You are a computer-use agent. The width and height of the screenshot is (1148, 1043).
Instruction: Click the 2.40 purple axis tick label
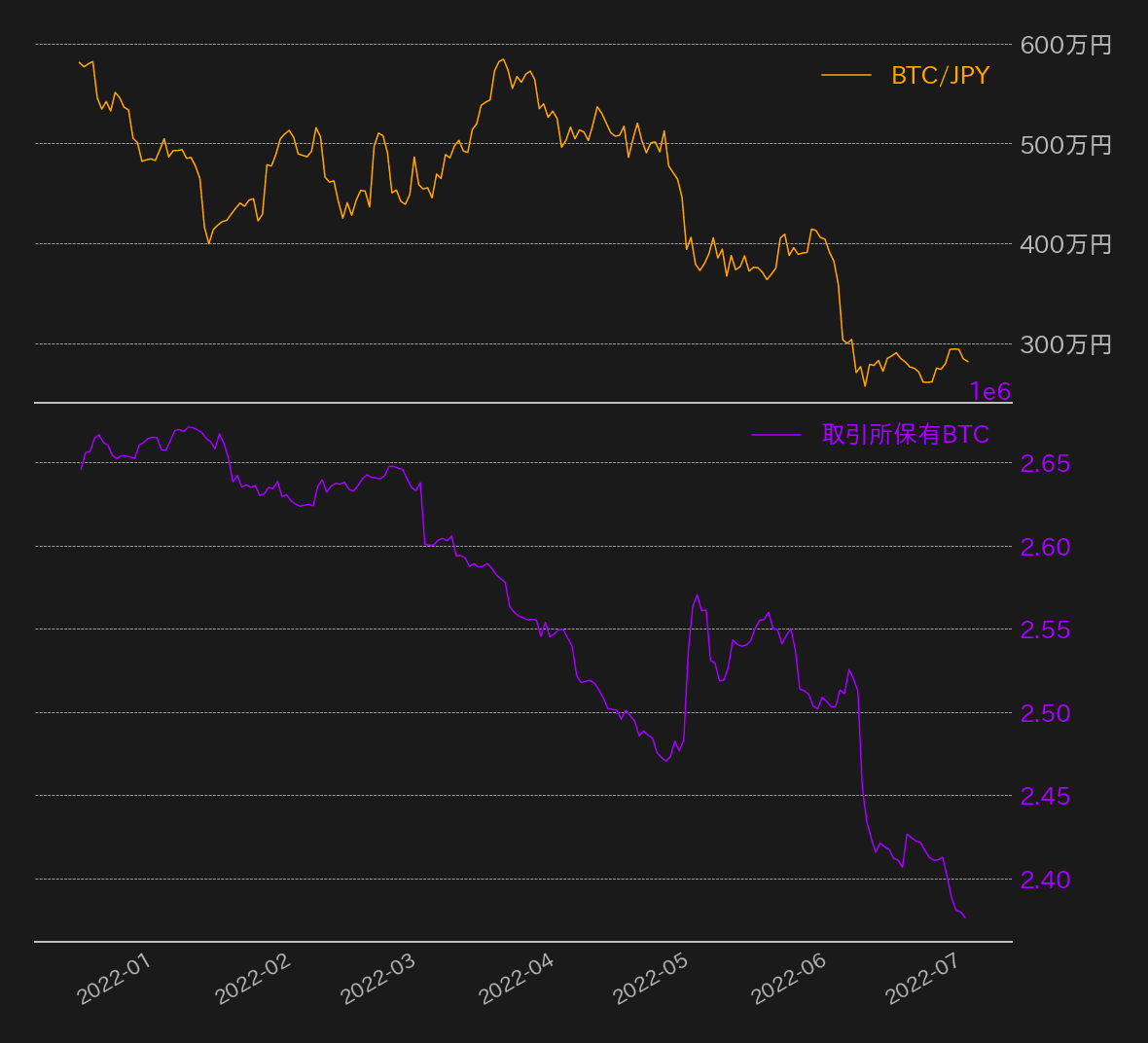click(1045, 880)
